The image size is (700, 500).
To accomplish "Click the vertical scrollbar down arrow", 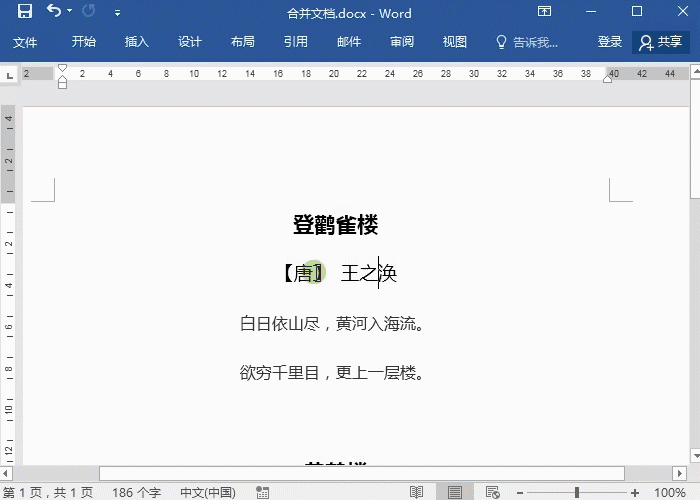I will pos(695,456).
